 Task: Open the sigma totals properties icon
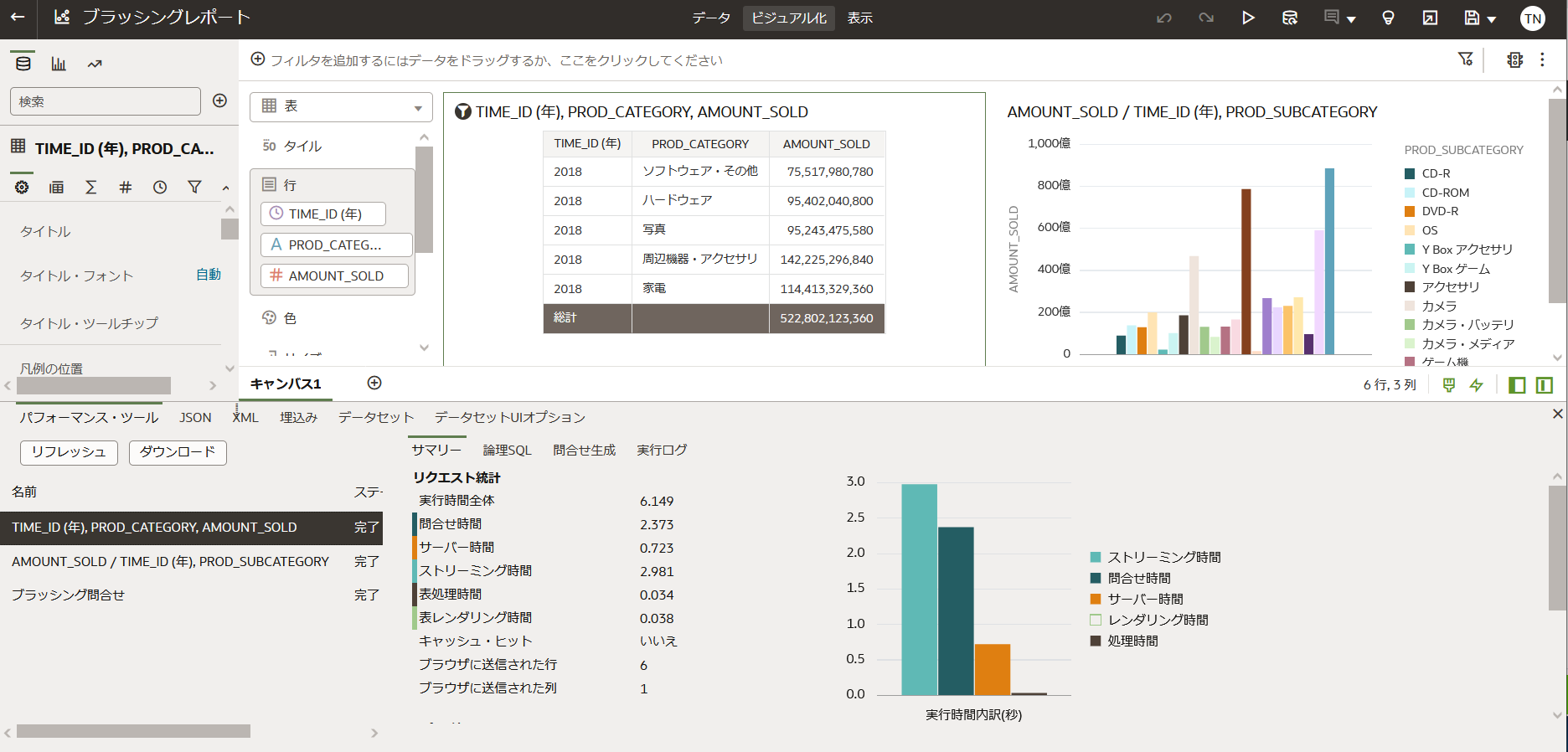90,187
